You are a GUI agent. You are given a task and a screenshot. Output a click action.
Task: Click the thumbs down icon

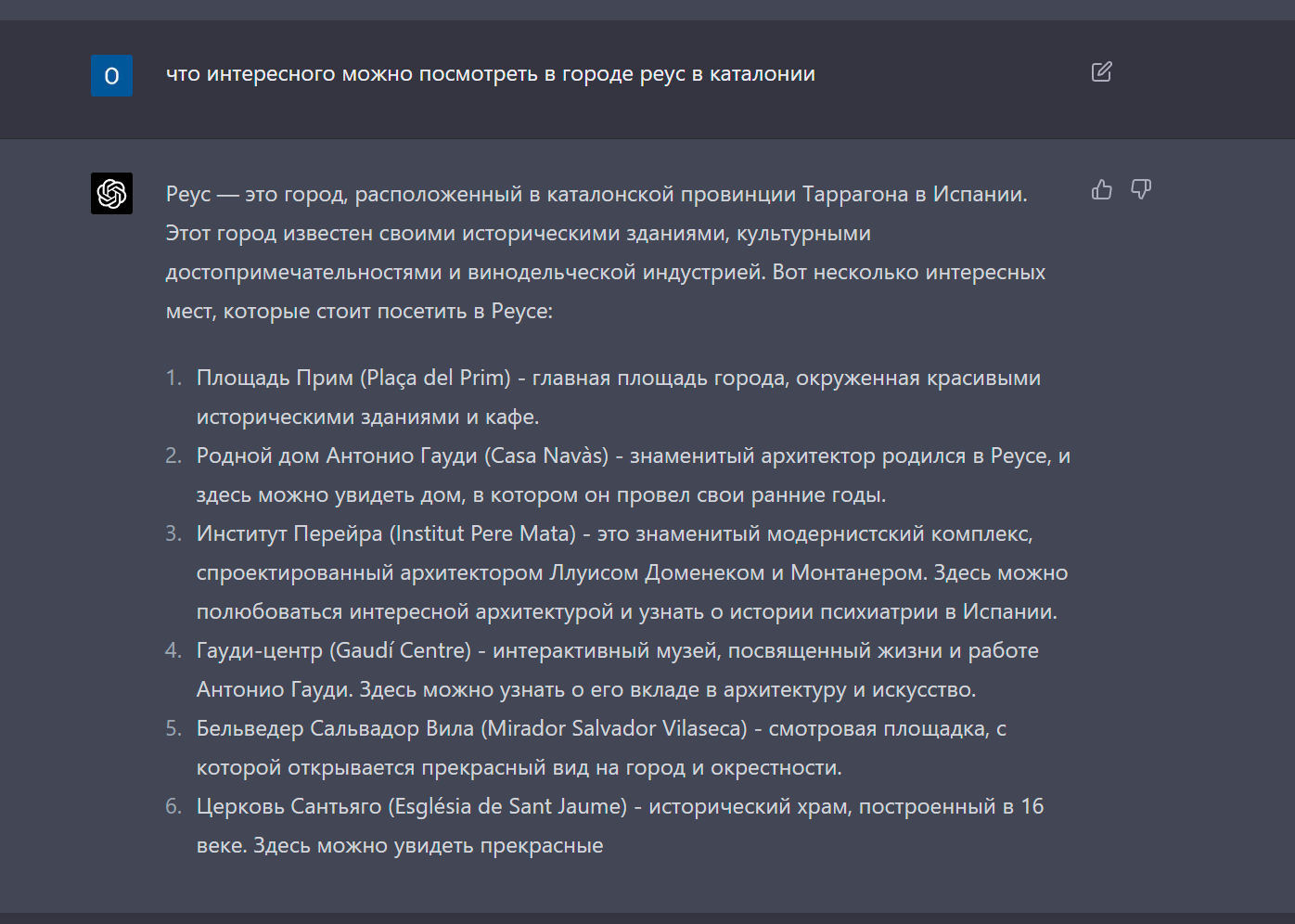click(1141, 190)
